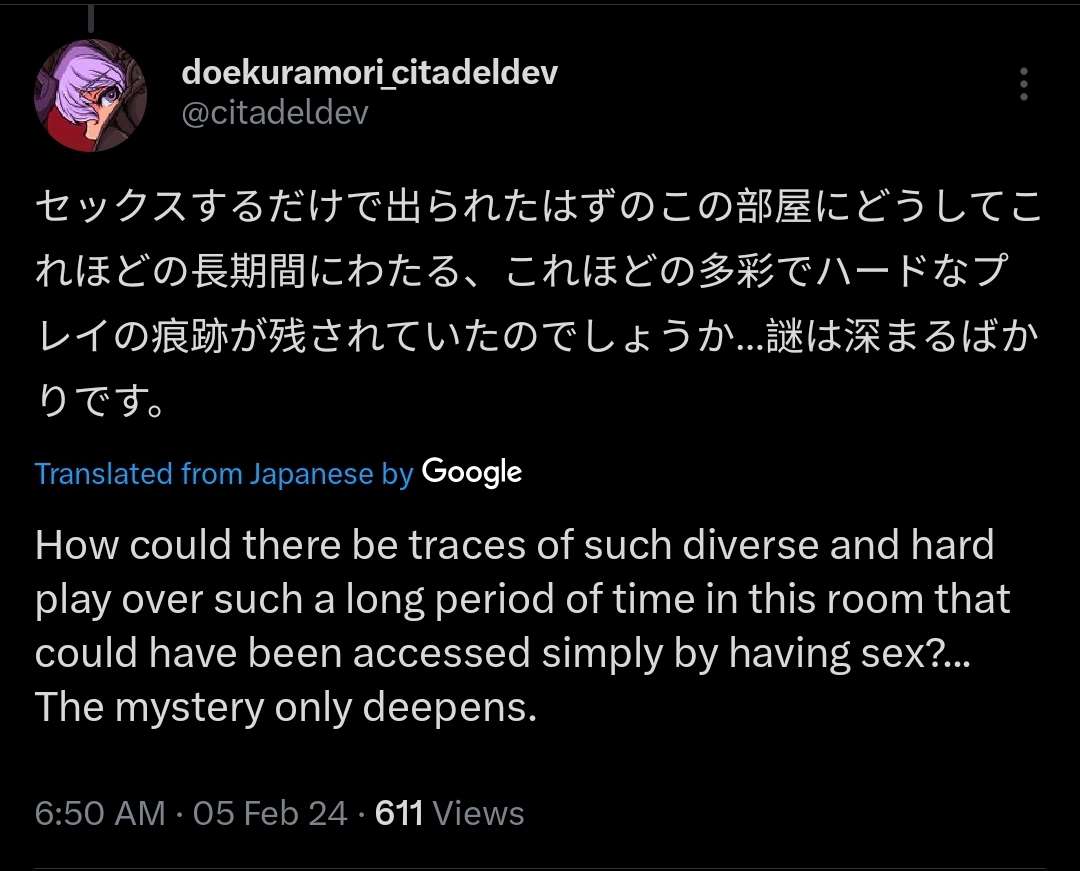Click the "How could there be traces" line

(515, 545)
